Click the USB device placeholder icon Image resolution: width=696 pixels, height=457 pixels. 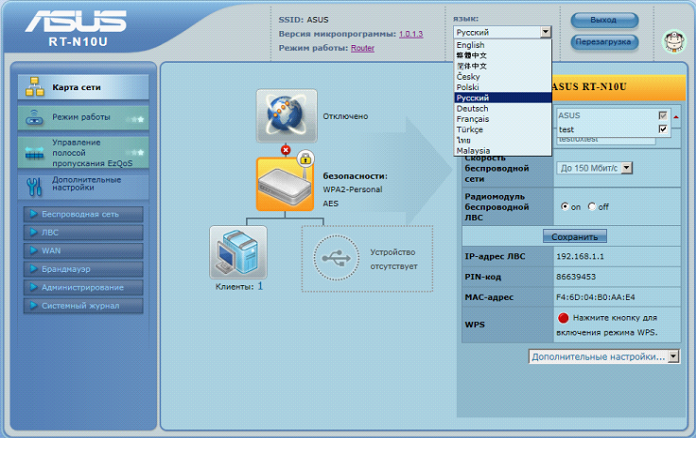(336, 258)
